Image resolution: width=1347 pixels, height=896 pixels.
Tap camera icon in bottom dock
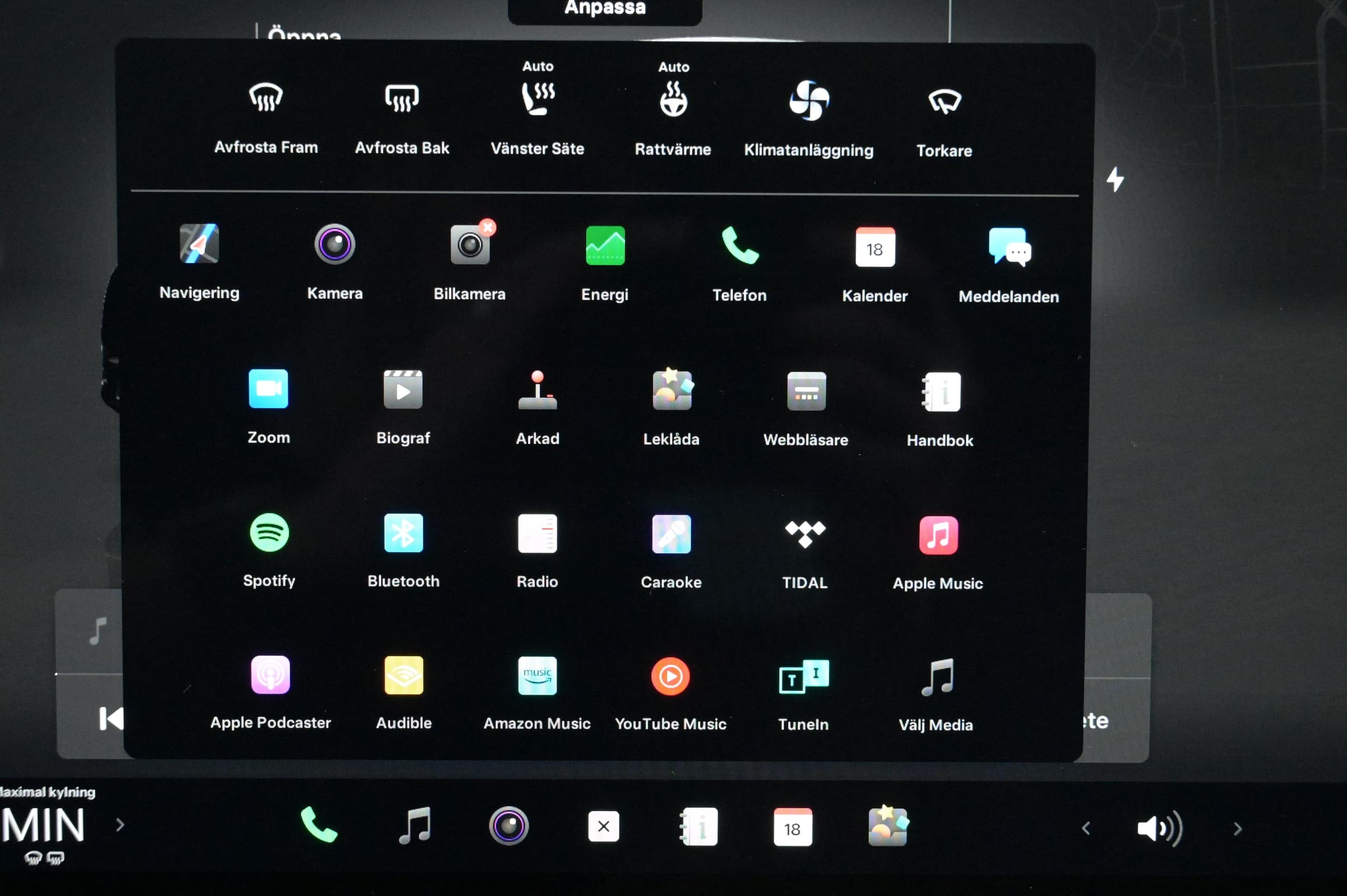click(x=509, y=826)
